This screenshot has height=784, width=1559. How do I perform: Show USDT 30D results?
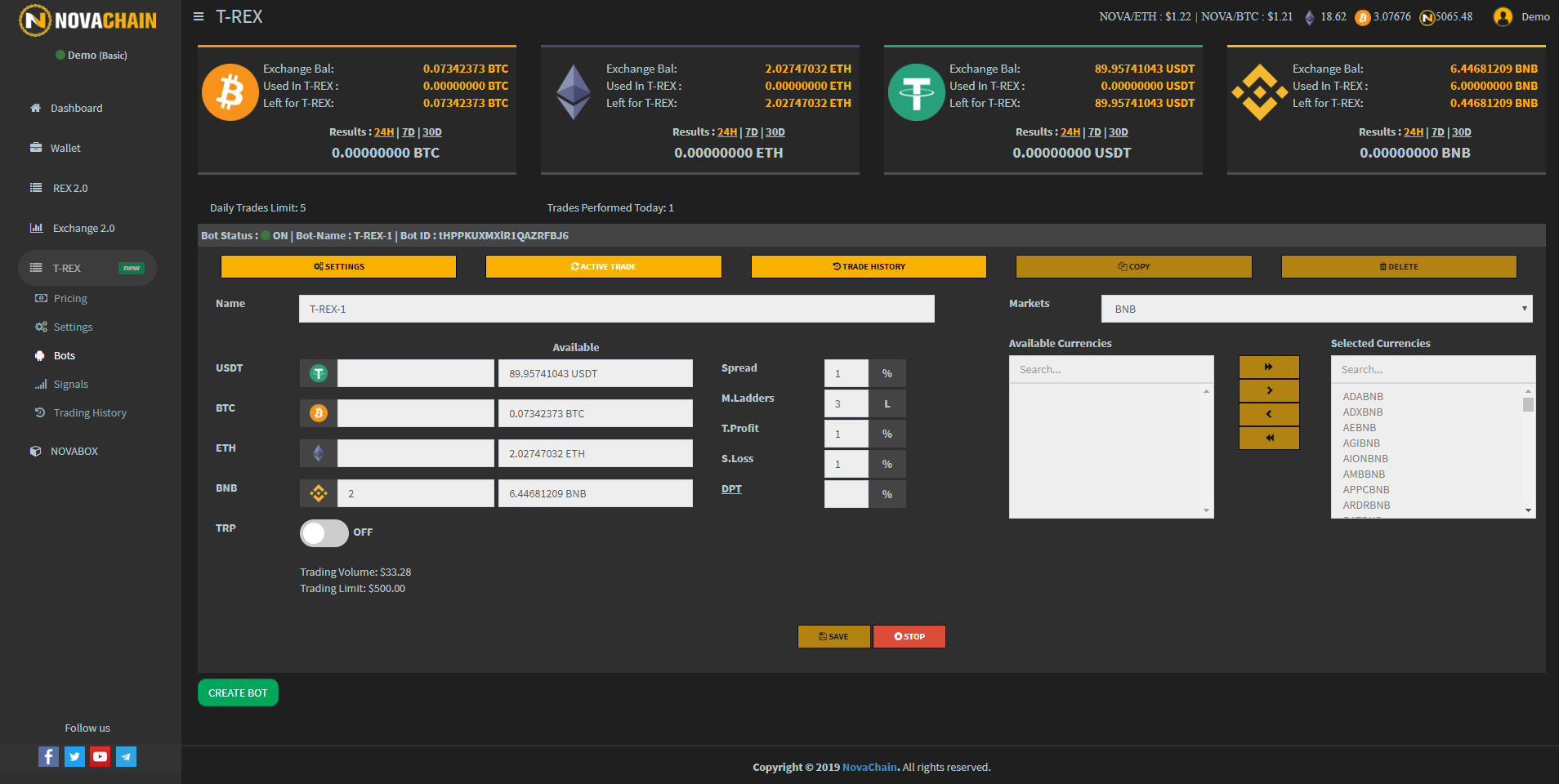[1119, 132]
